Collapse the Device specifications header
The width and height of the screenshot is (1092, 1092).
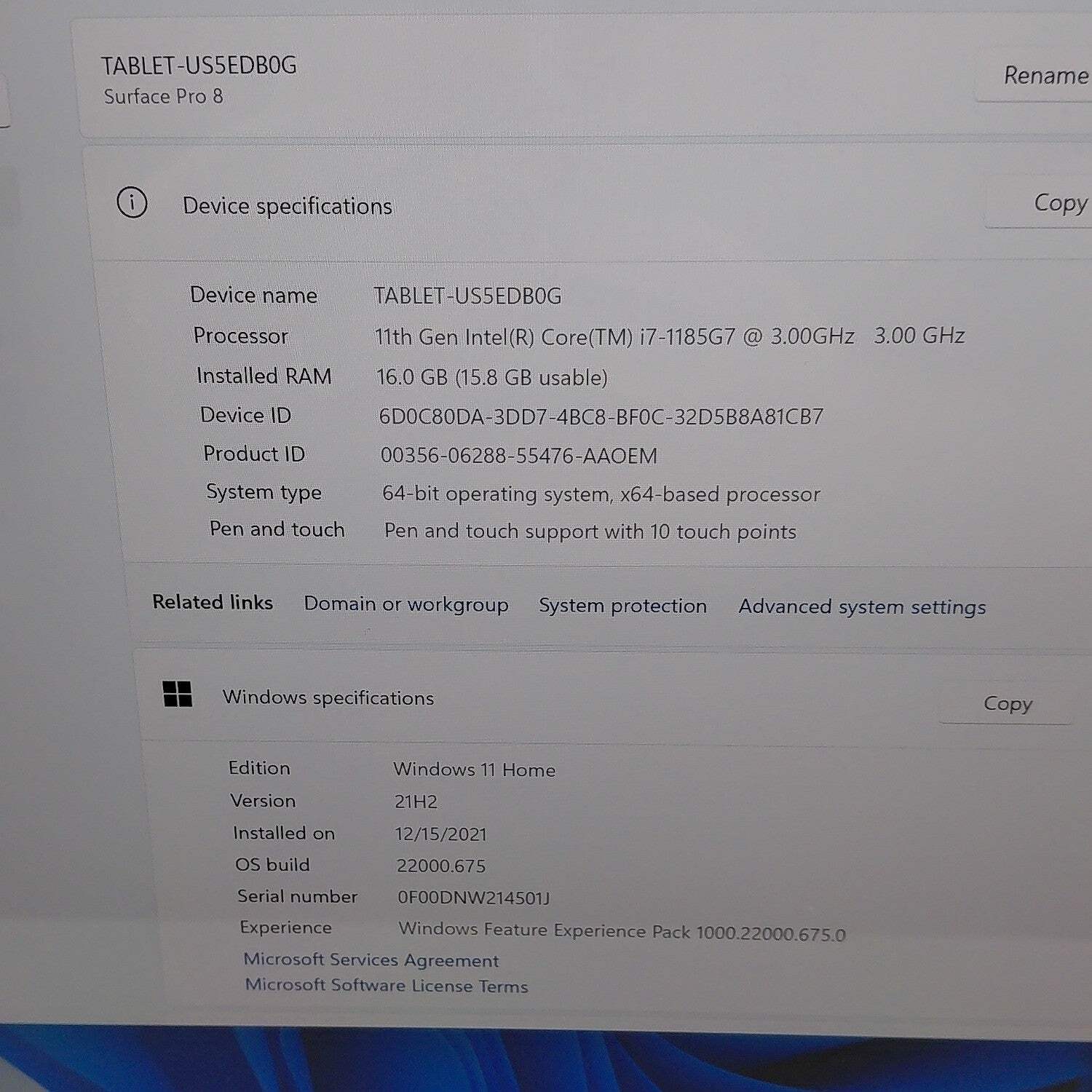click(591, 205)
